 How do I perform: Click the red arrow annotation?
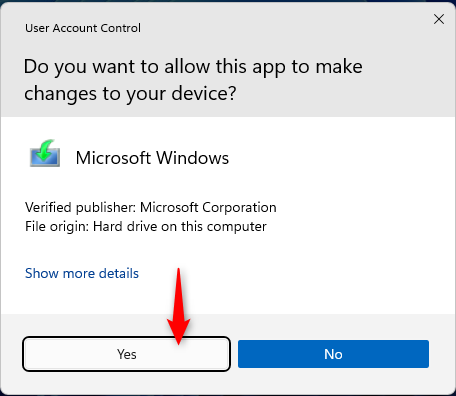click(x=179, y=306)
